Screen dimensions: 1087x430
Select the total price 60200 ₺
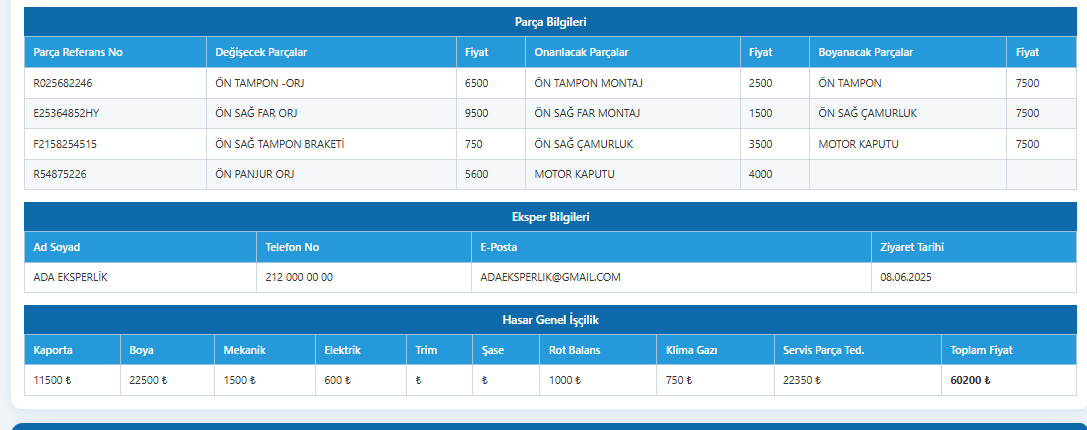coord(970,380)
